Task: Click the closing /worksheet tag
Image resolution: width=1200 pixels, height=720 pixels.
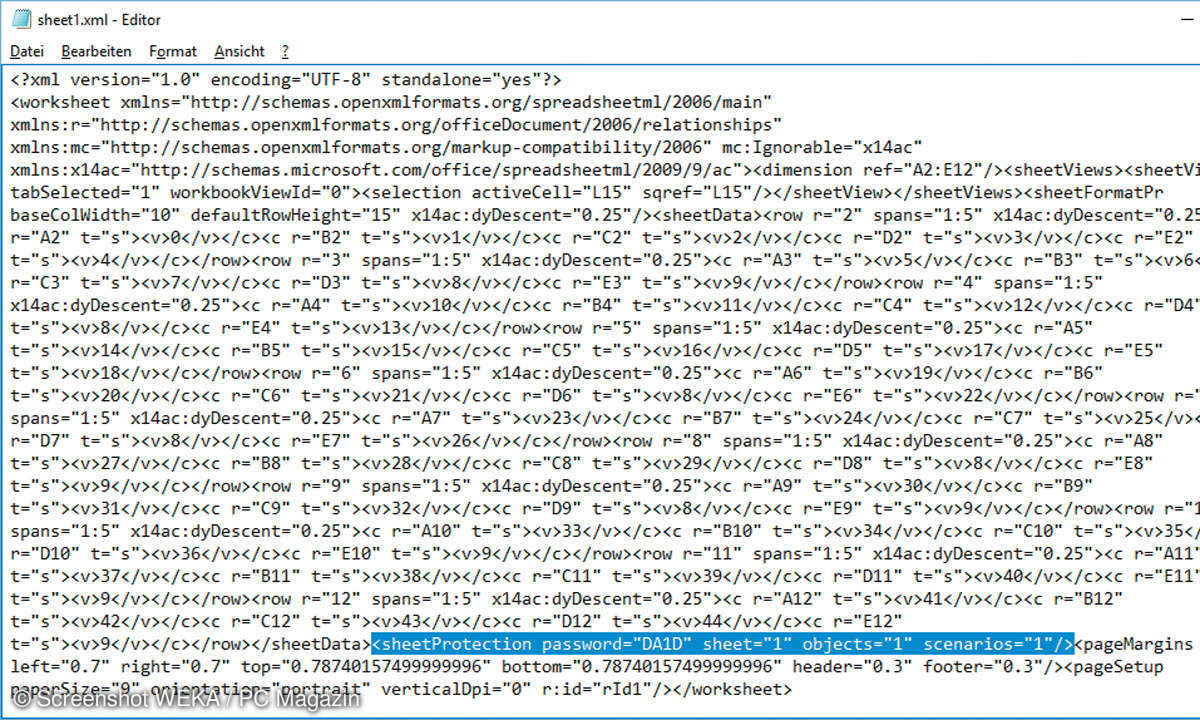Action: (x=731, y=690)
